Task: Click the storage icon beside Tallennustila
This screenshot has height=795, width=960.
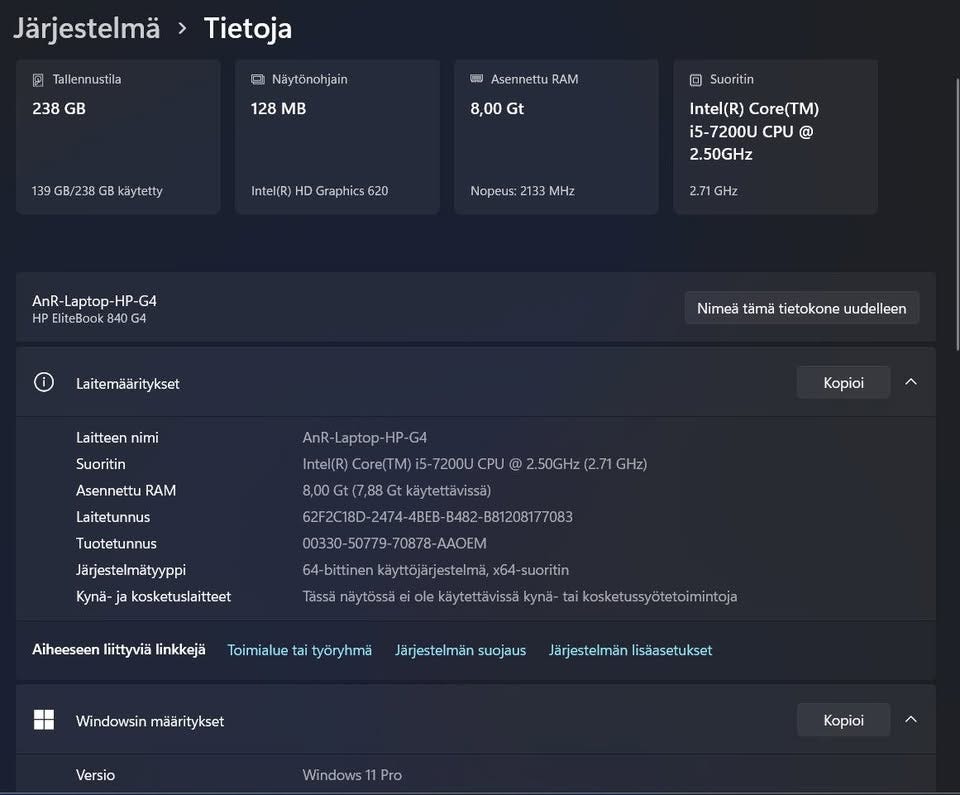Action: click(x=38, y=79)
